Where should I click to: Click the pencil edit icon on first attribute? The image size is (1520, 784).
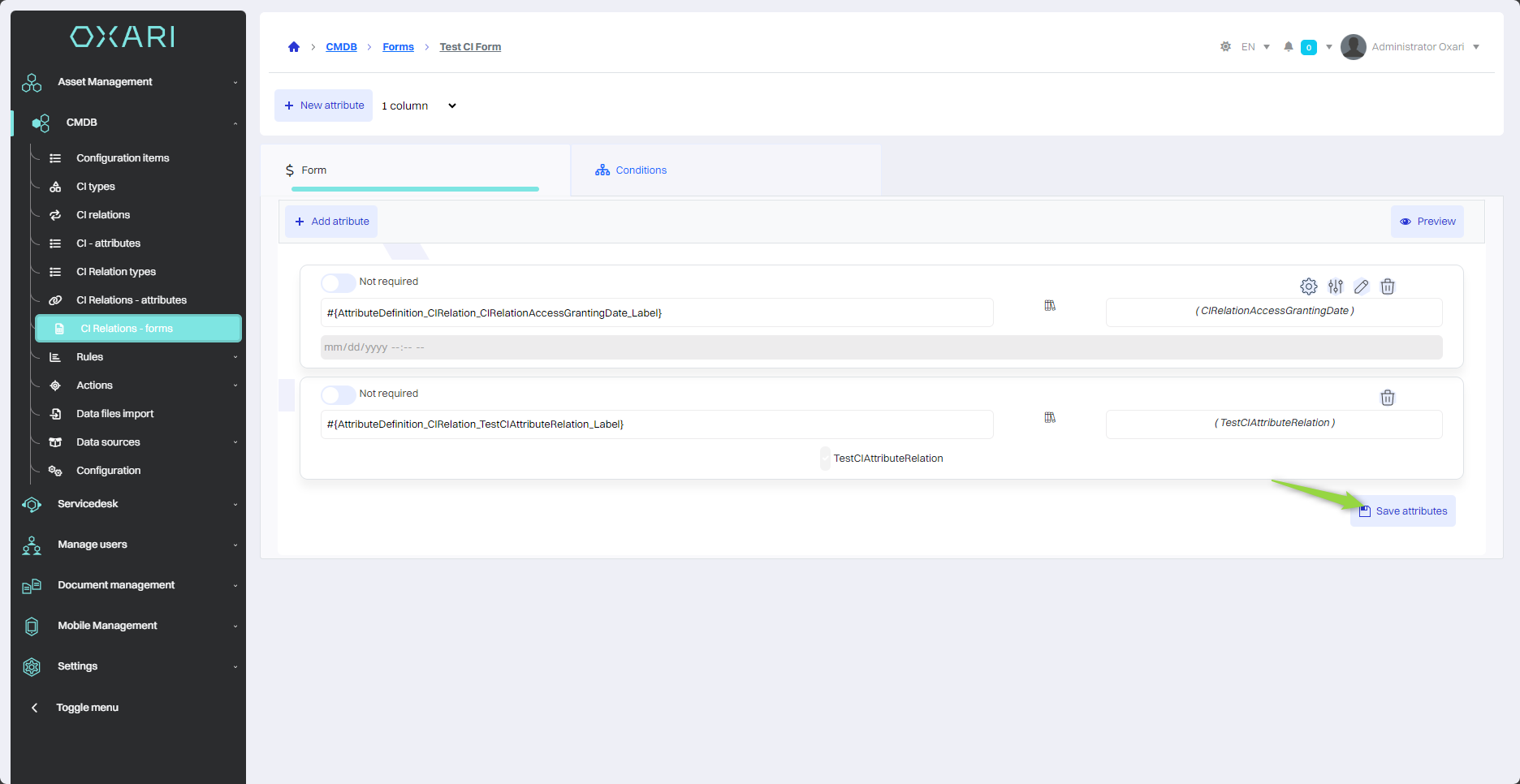[1362, 286]
